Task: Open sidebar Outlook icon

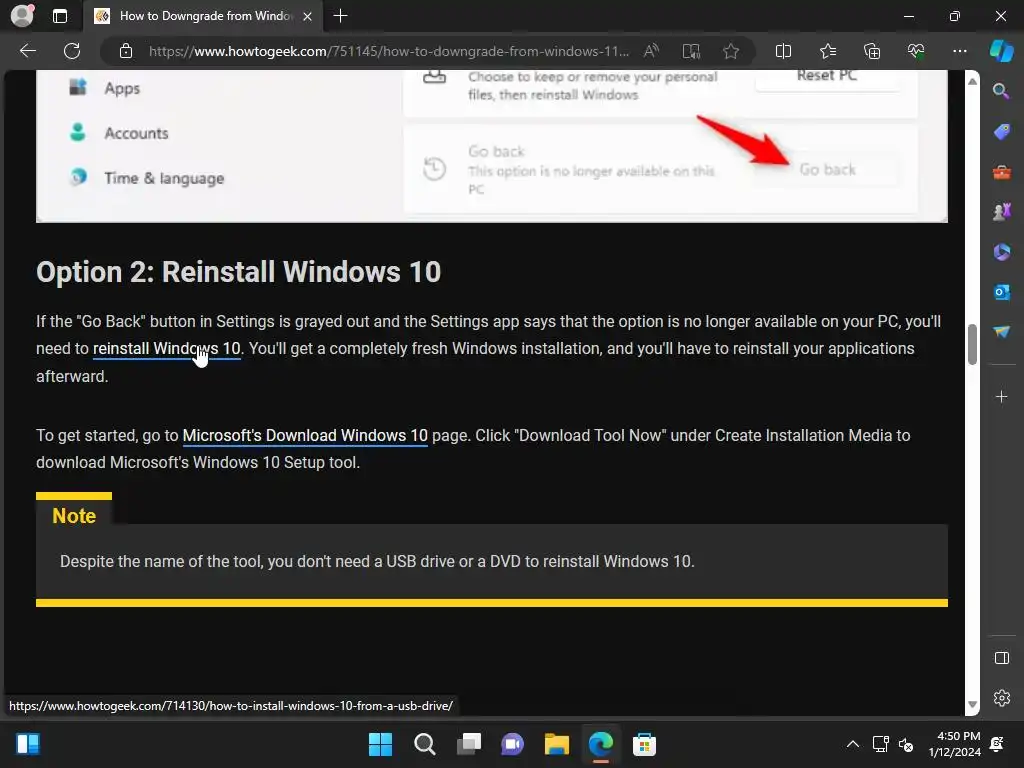Action: tap(1001, 292)
